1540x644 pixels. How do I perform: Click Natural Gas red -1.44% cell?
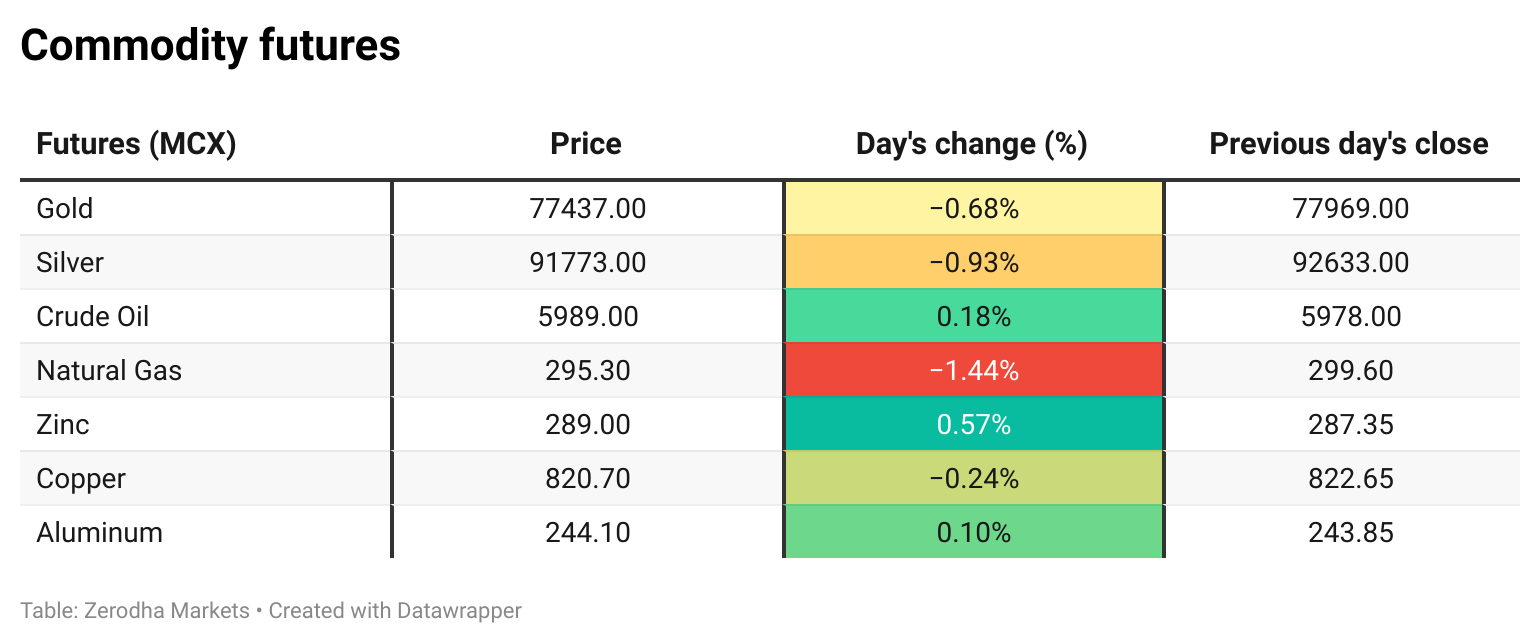(974, 370)
